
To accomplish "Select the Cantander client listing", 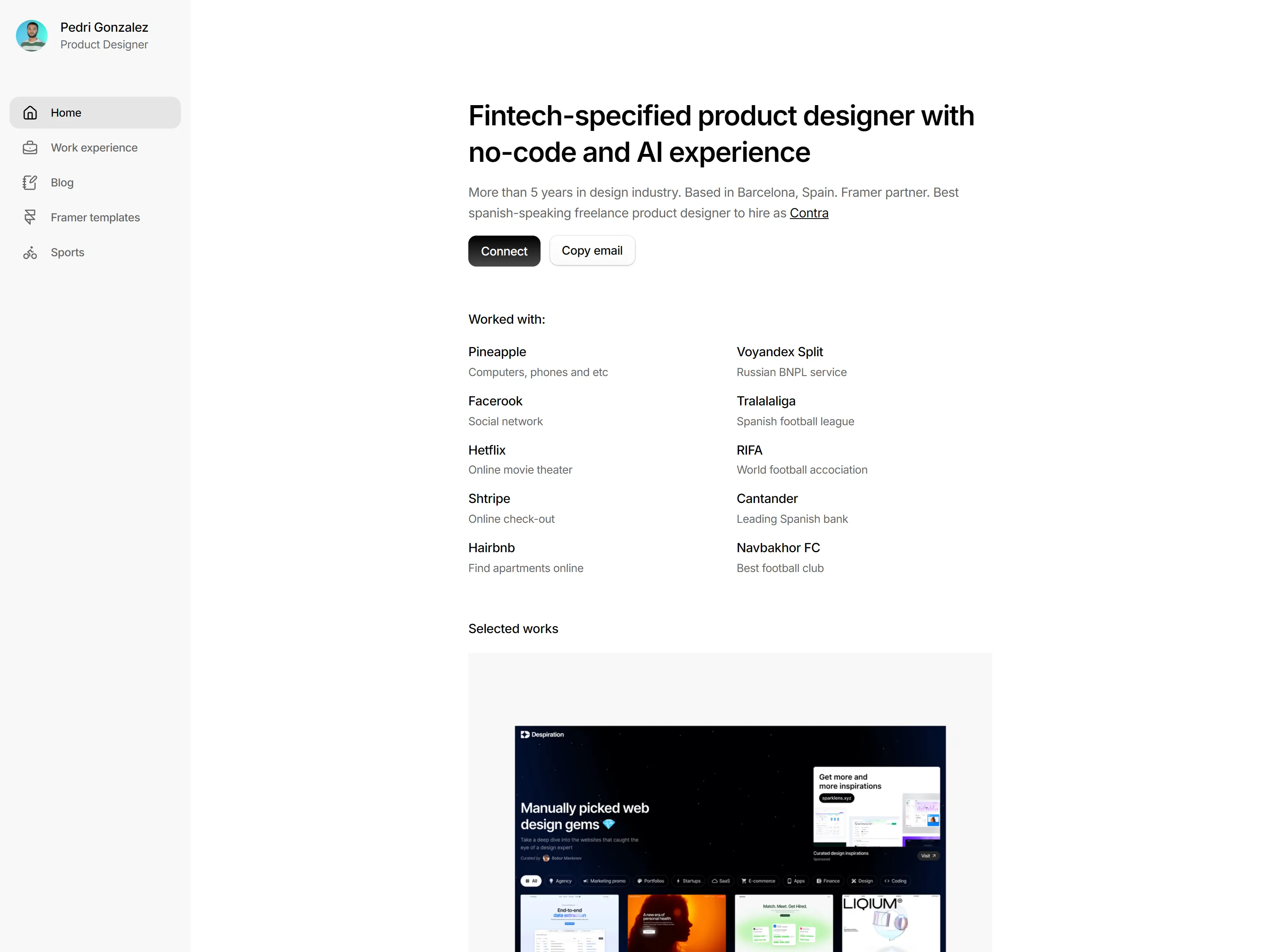I will coord(792,509).
